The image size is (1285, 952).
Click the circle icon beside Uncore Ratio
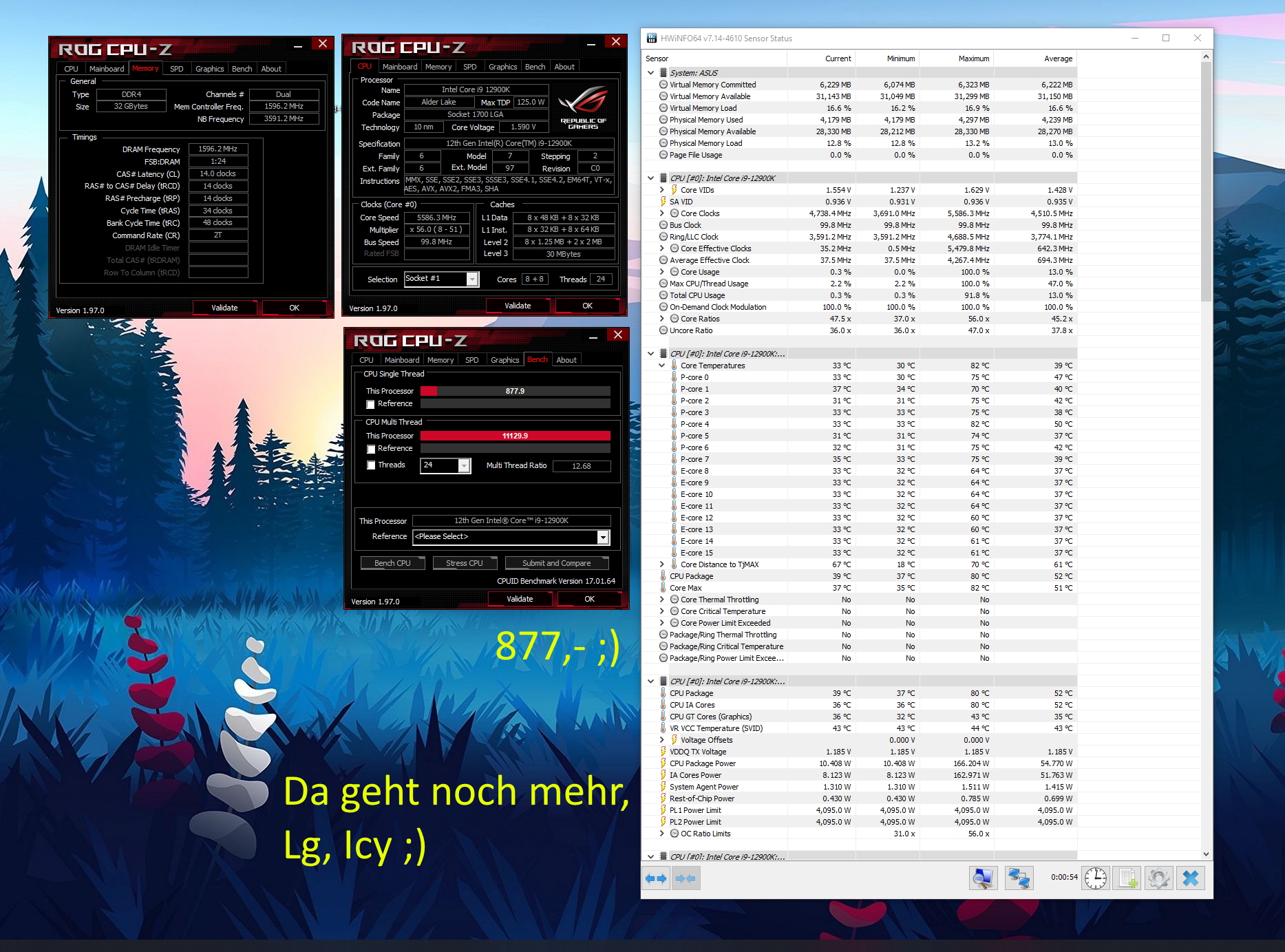click(x=663, y=330)
